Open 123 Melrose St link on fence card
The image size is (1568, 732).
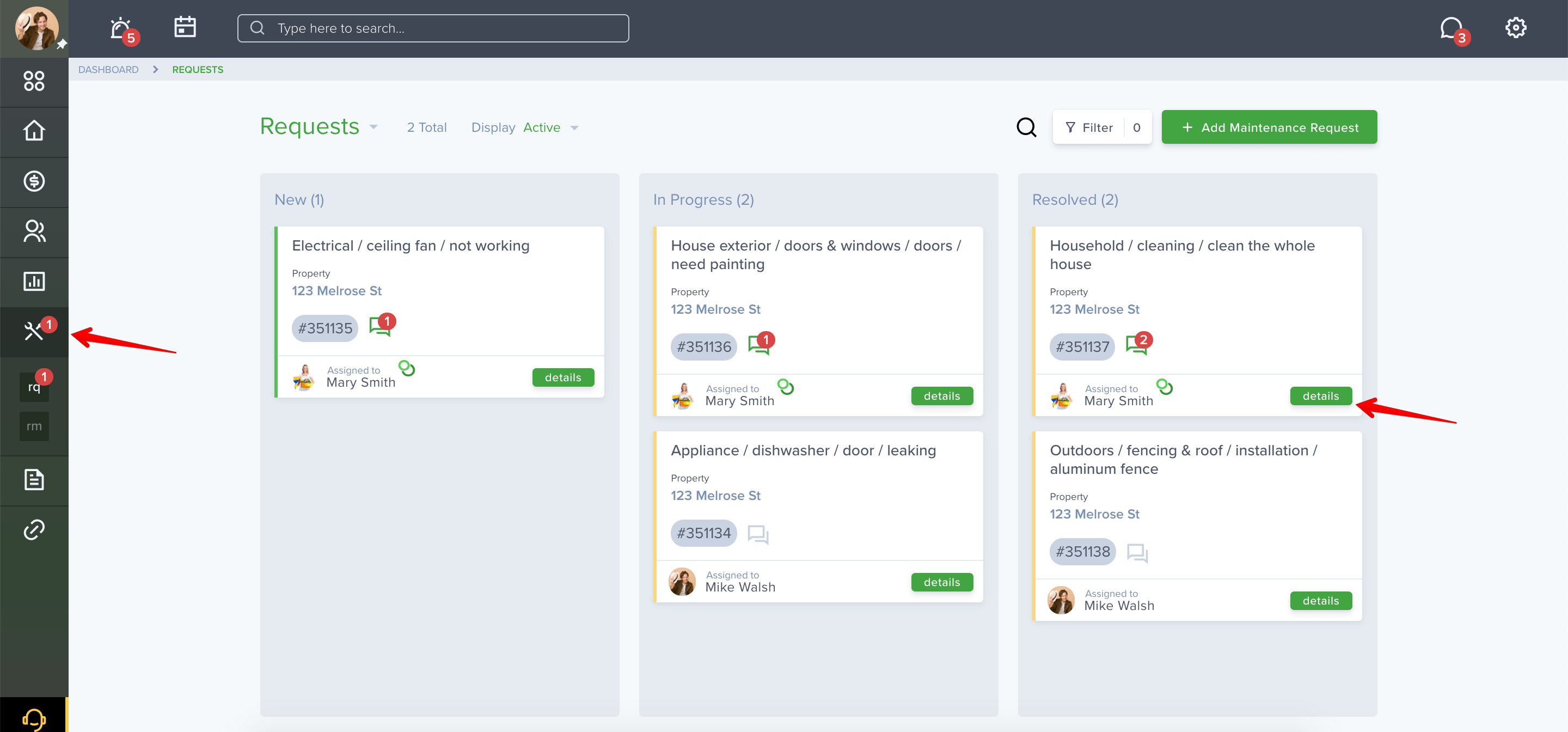[x=1094, y=514]
